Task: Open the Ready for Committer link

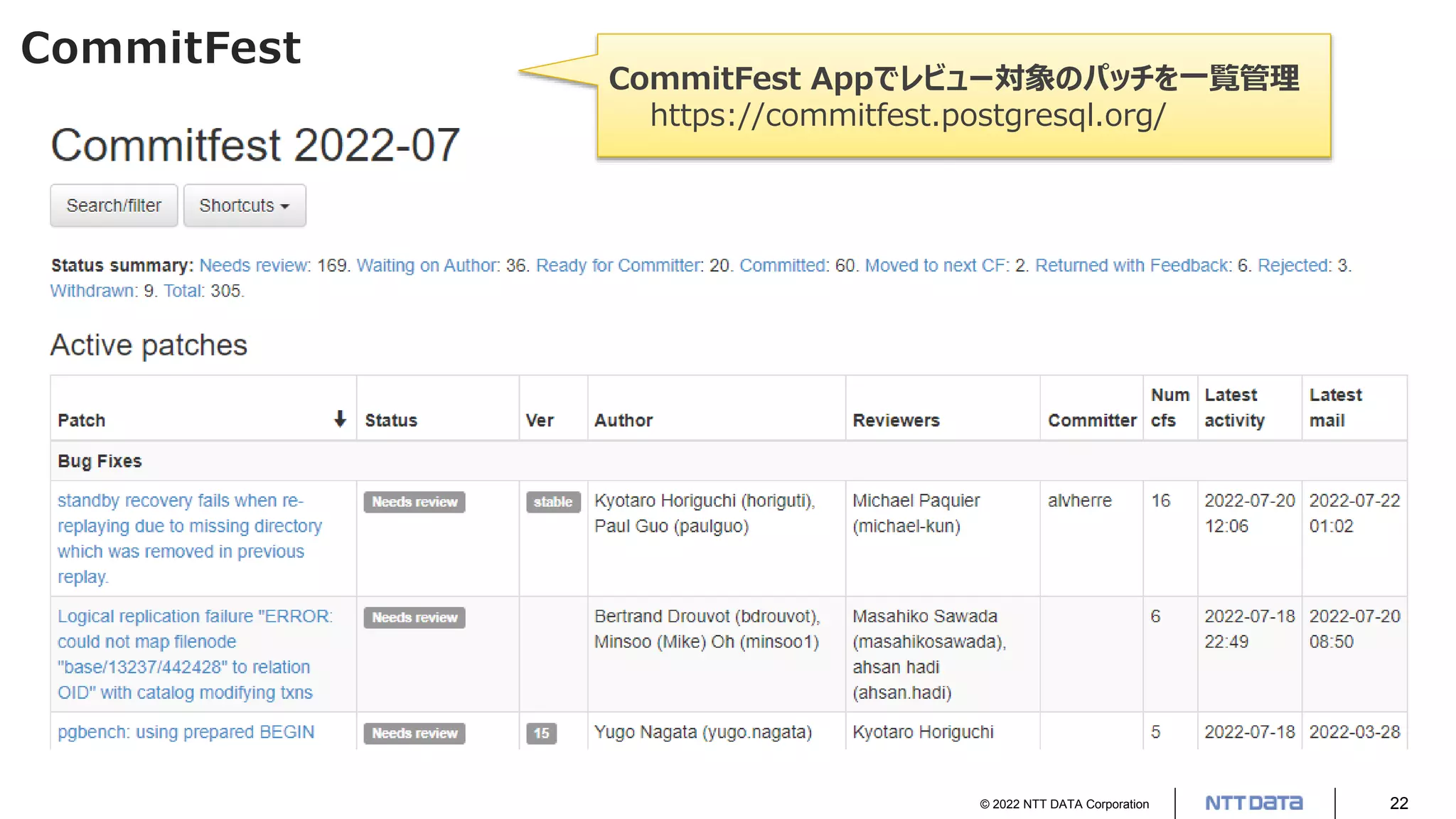Action: pyautogui.click(x=619, y=265)
